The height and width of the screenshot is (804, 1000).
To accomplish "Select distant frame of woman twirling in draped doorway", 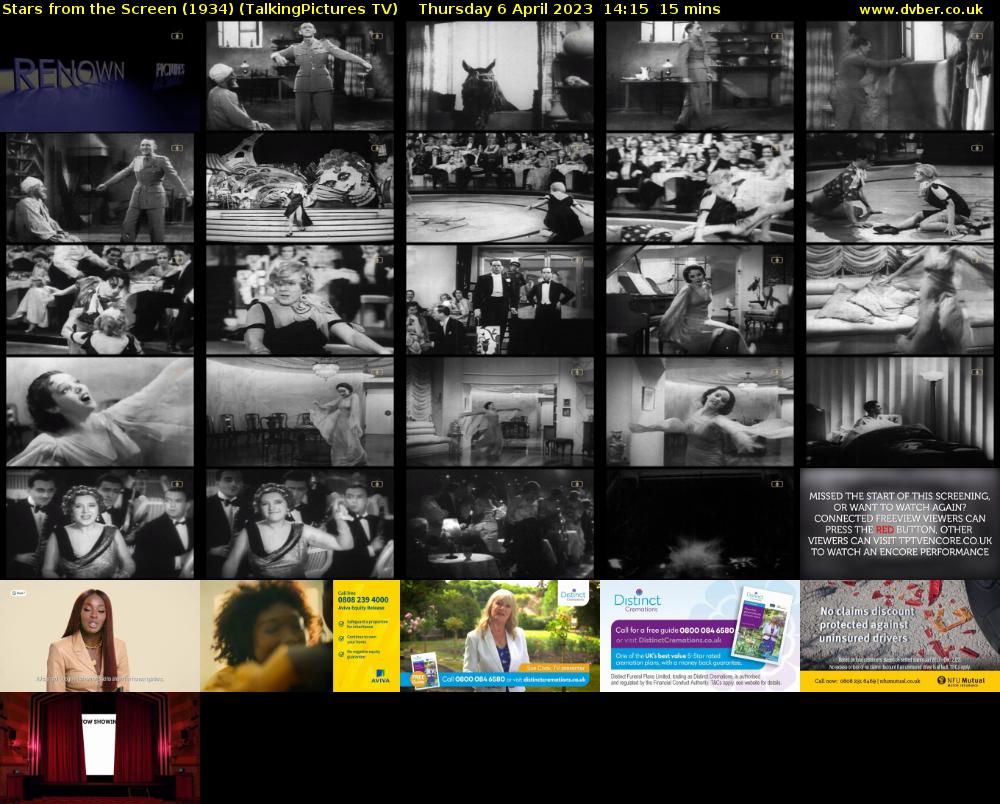I will pyautogui.click(x=500, y=412).
